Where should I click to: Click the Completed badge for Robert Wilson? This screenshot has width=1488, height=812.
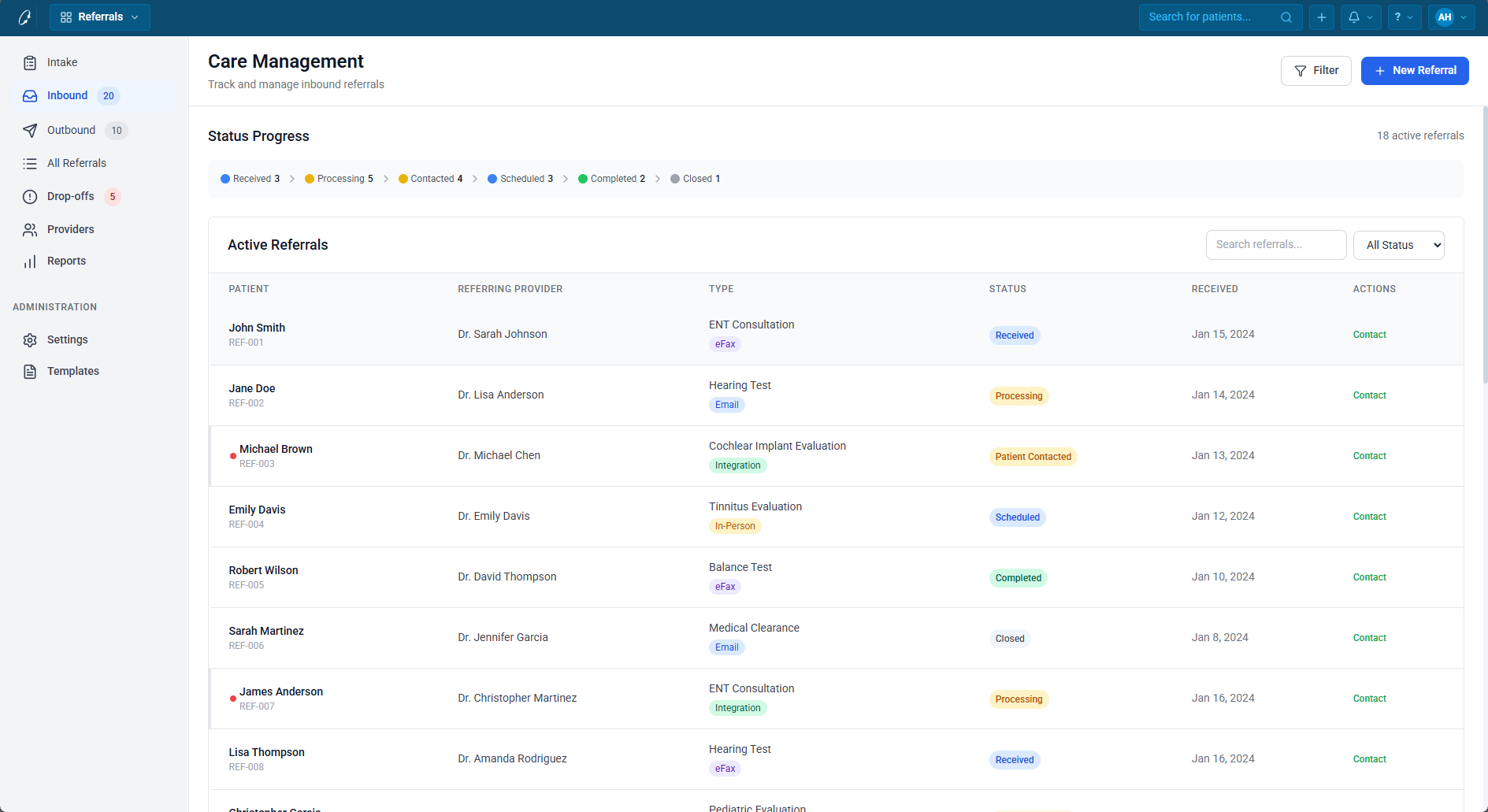tap(1018, 578)
